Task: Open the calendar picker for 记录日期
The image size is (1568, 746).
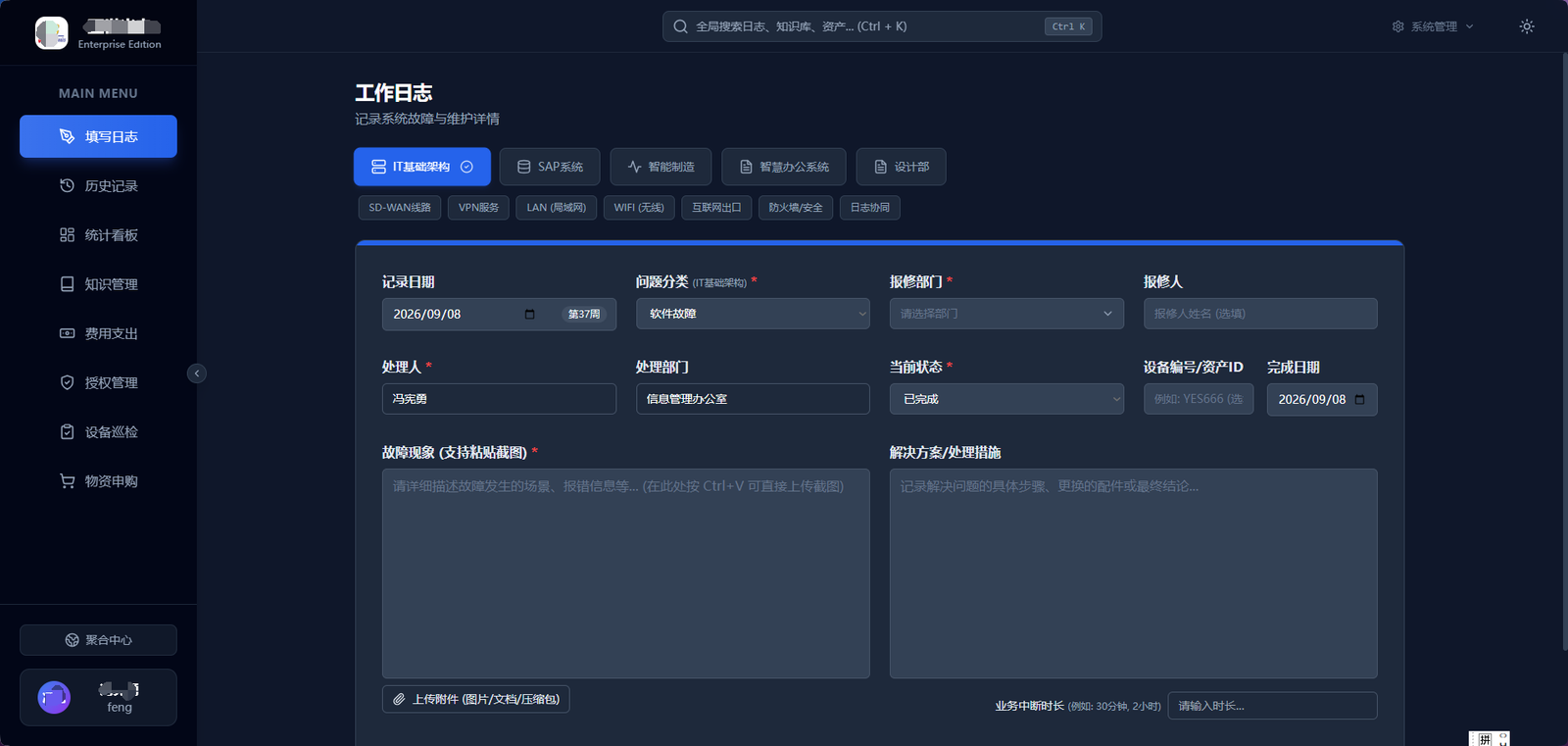Action: tap(530, 314)
